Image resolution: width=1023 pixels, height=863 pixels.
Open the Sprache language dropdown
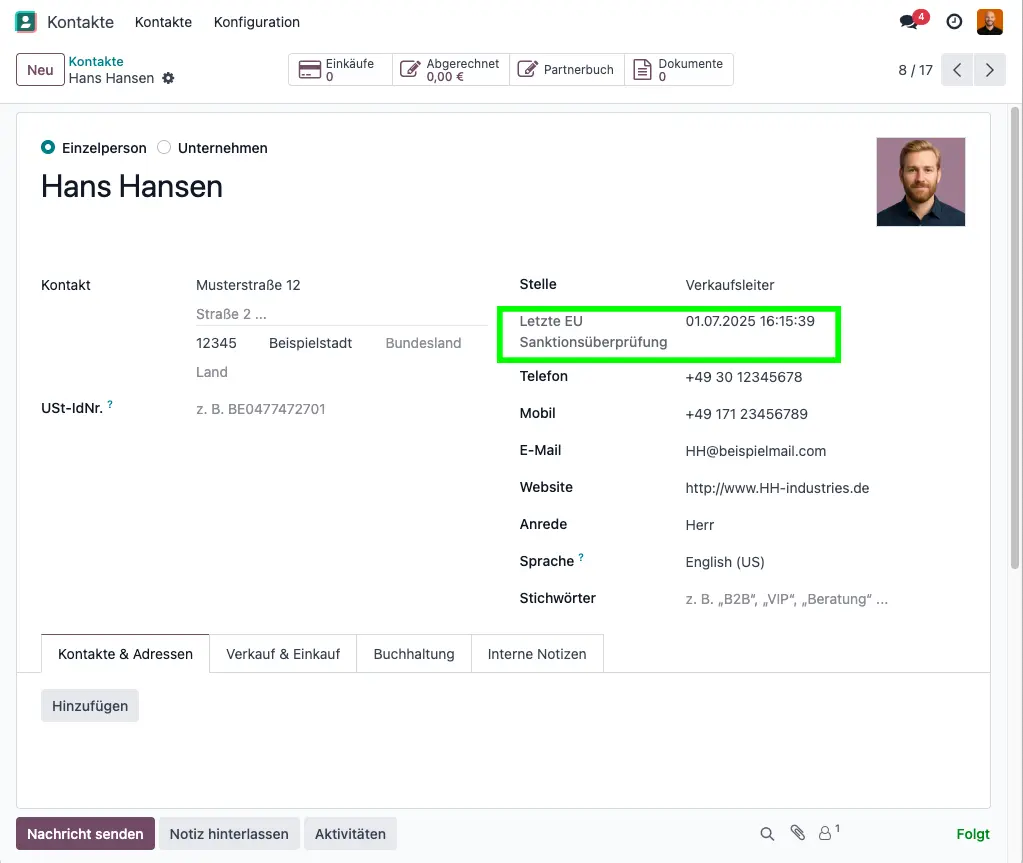[x=780, y=562]
